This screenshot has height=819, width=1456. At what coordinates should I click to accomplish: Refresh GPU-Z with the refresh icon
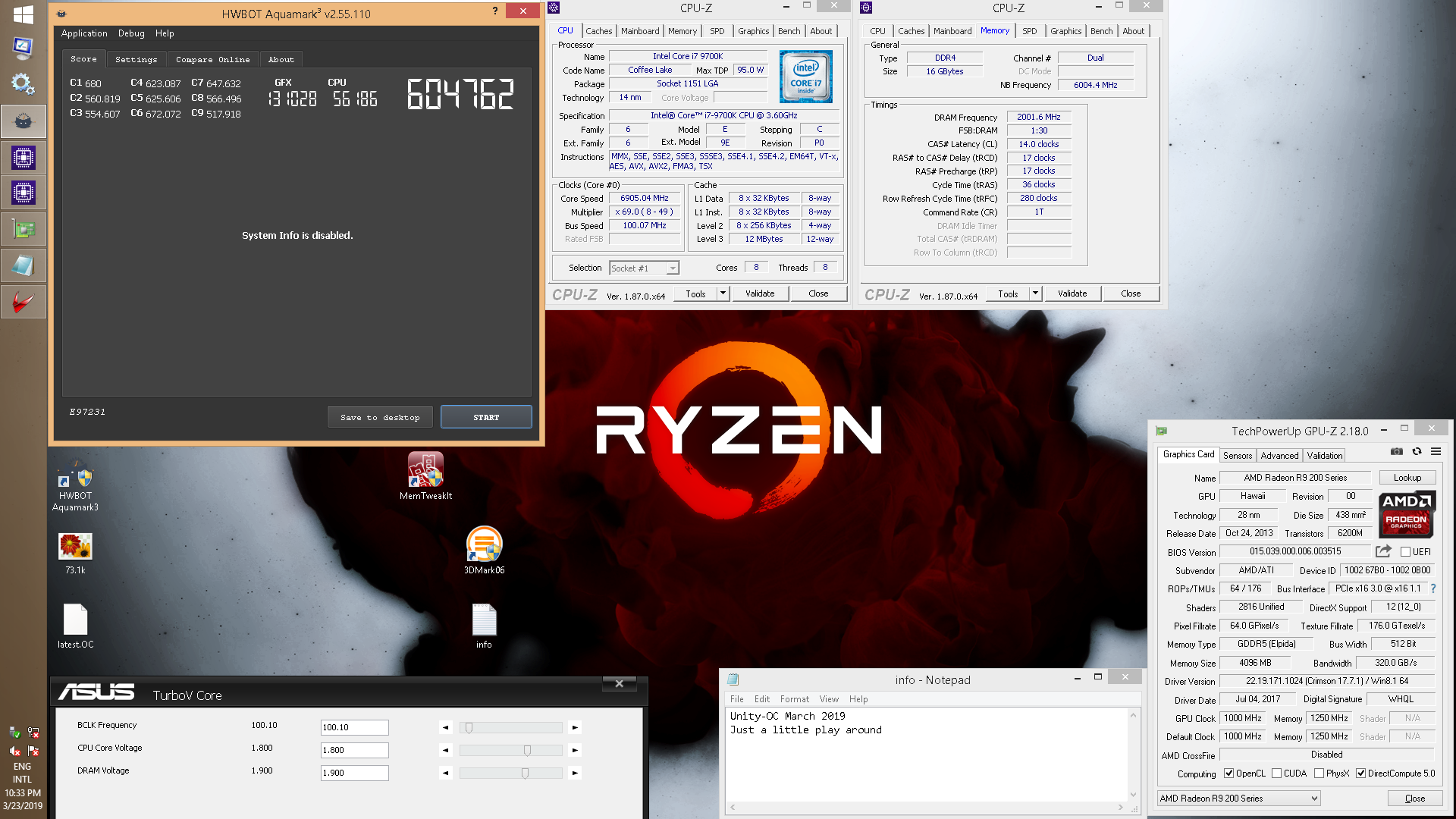pyautogui.click(x=1417, y=452)
